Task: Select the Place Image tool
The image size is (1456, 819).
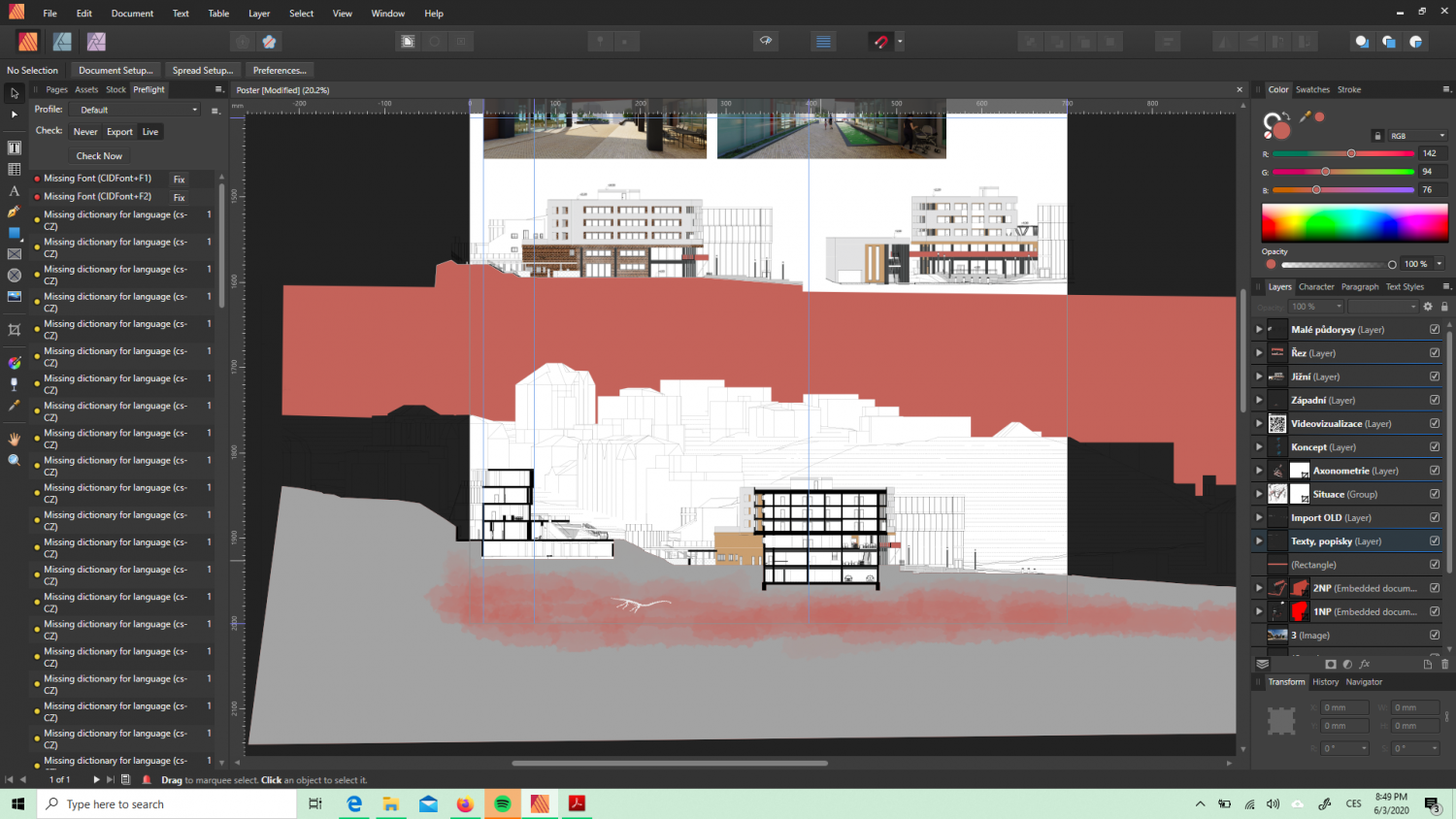Action: 14,297
